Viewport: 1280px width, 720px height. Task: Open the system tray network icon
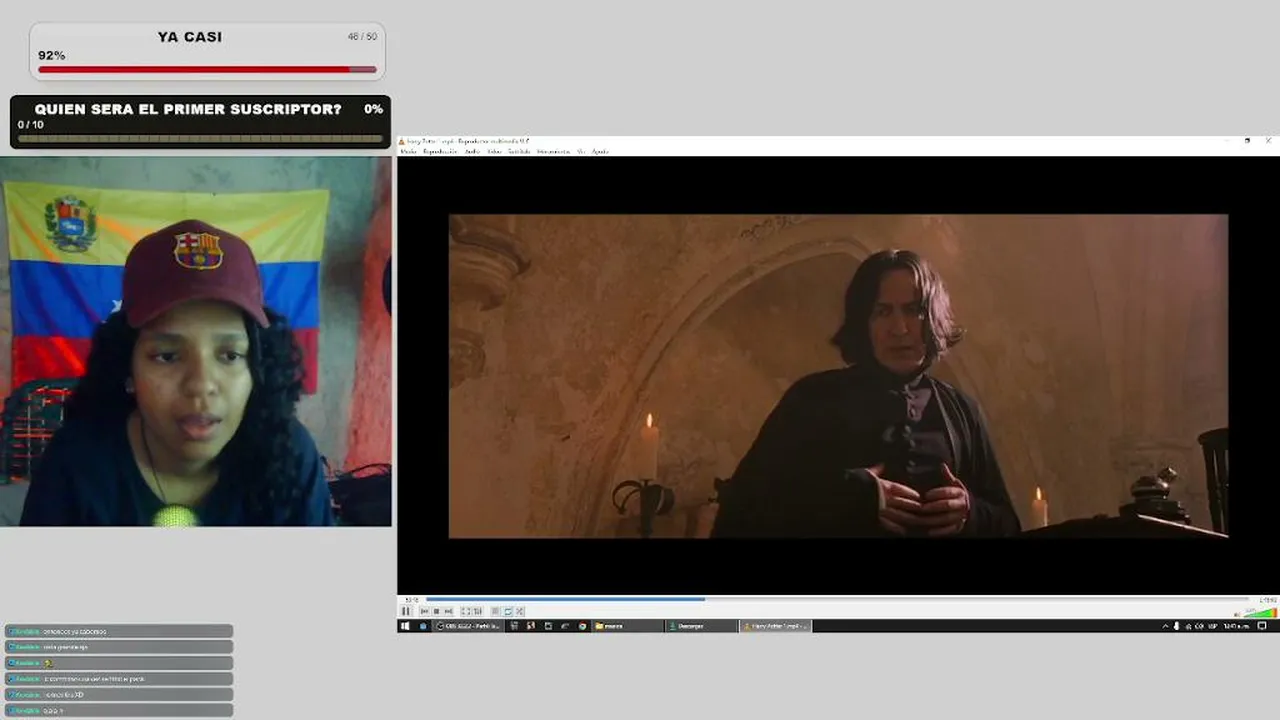tap(1187, 626)
